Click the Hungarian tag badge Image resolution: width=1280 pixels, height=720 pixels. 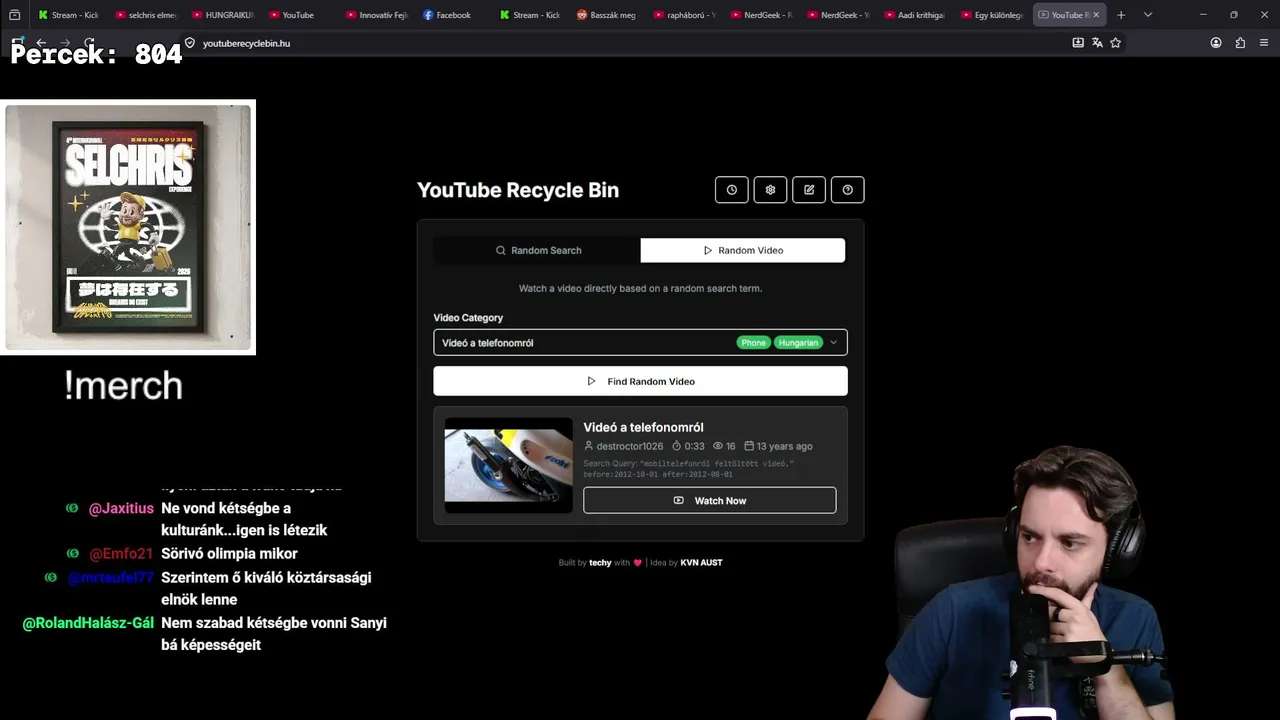click(x=798, y=342)
